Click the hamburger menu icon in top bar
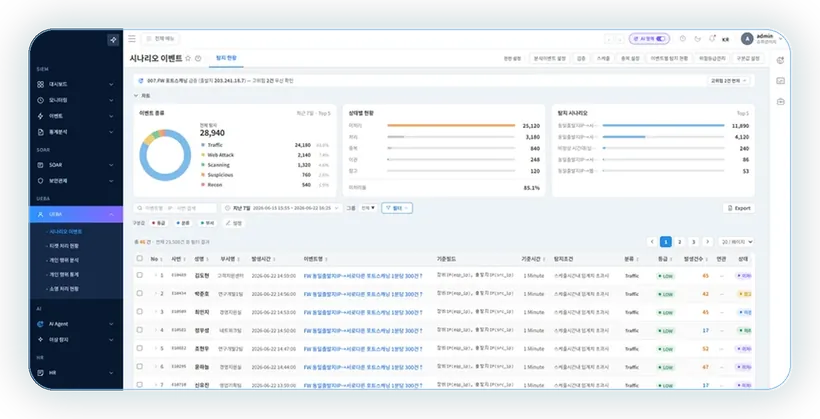Screen dimensions: 820x419 [132, 39]
